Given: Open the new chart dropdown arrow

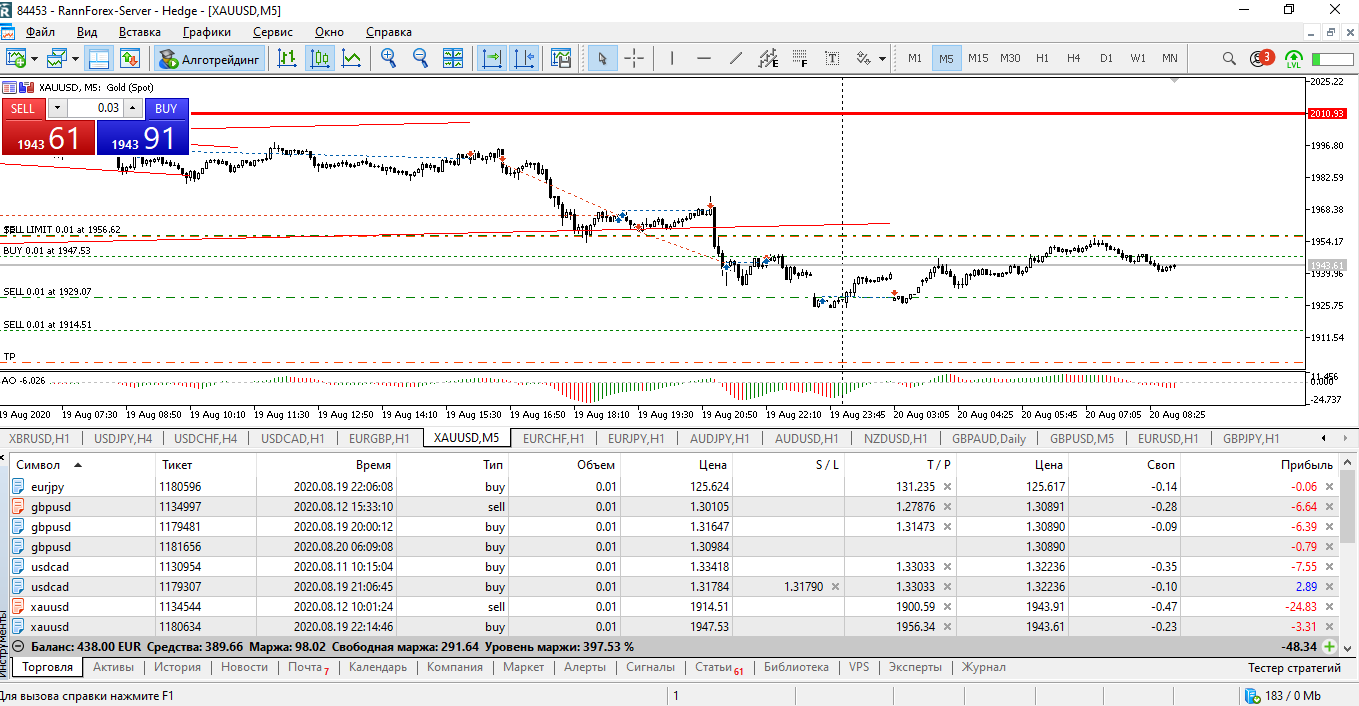Looking at the screenshot, I should click(35, 59).
